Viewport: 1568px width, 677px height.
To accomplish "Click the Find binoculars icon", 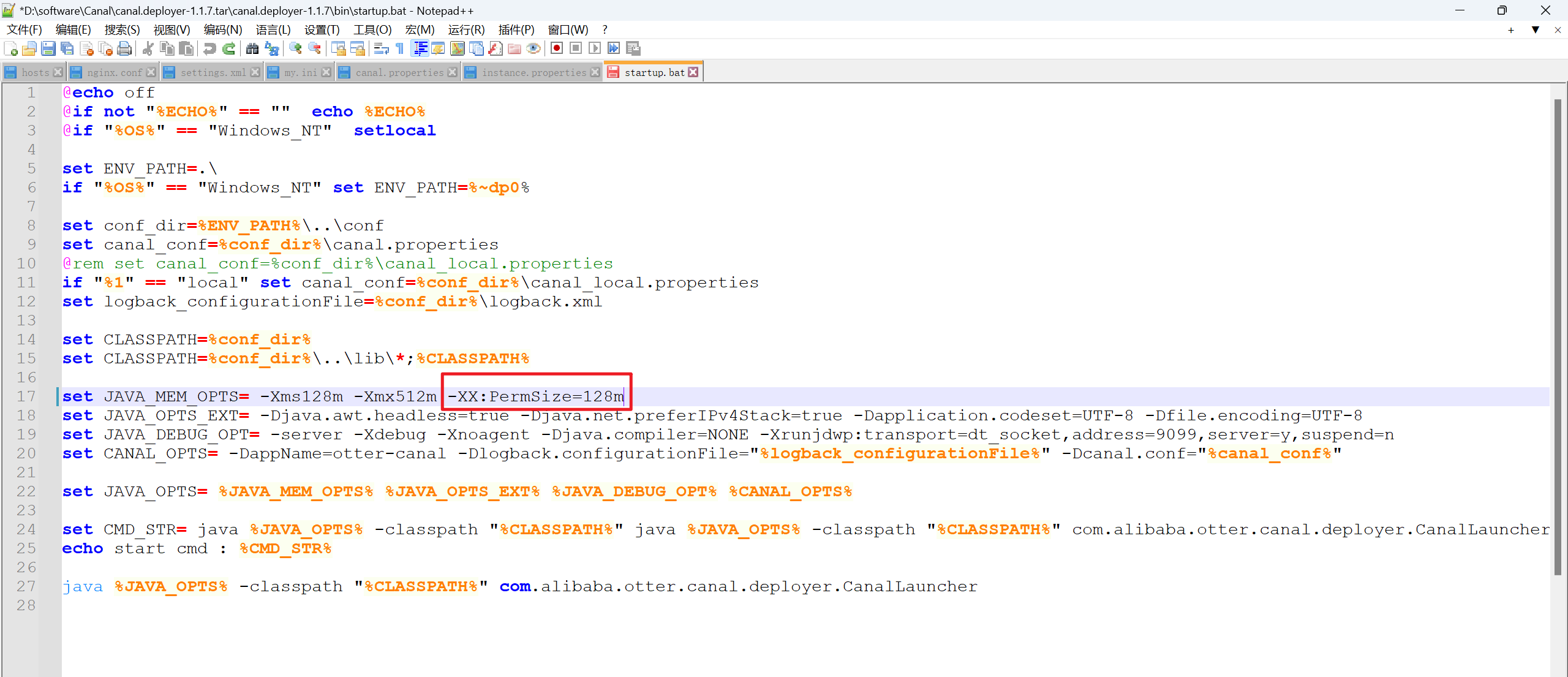I will 252,48.
